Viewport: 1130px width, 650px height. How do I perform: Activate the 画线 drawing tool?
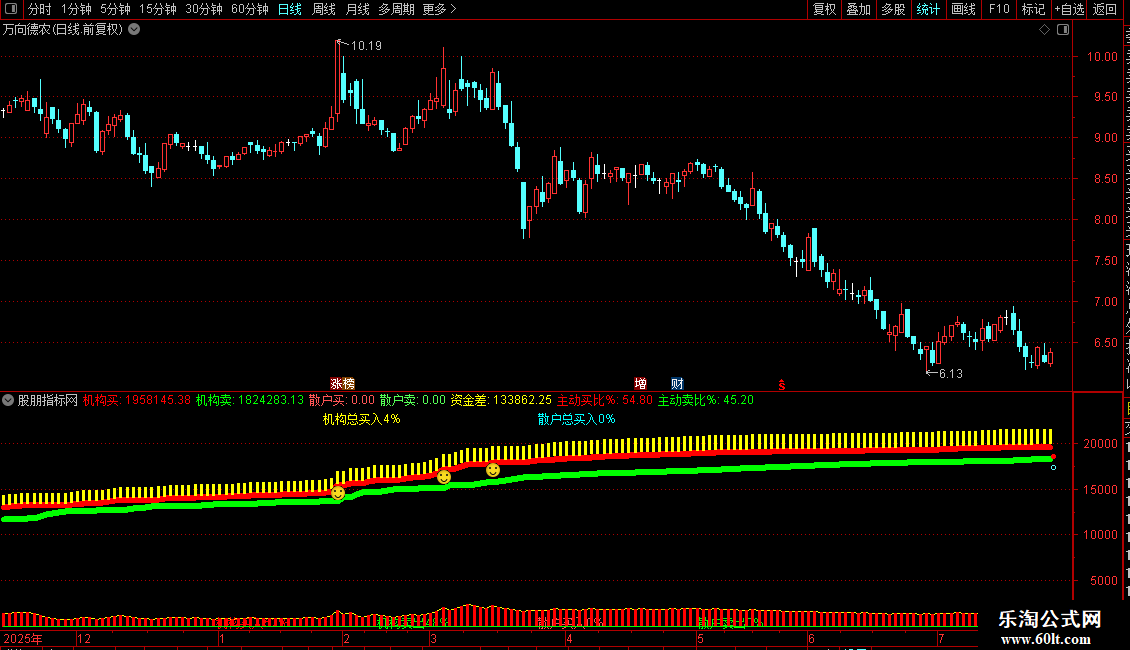tap(963, 9)
